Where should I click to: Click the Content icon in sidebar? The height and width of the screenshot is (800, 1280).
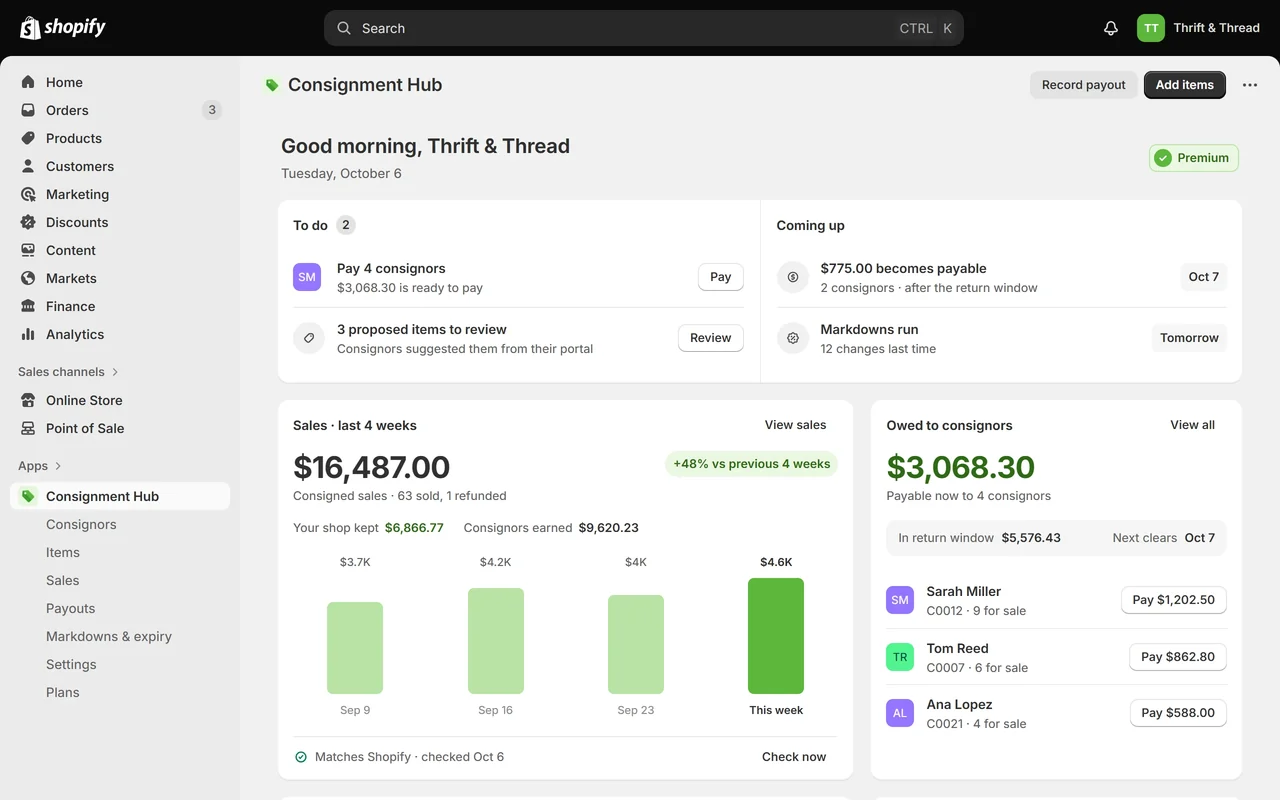tap(28, 250)
